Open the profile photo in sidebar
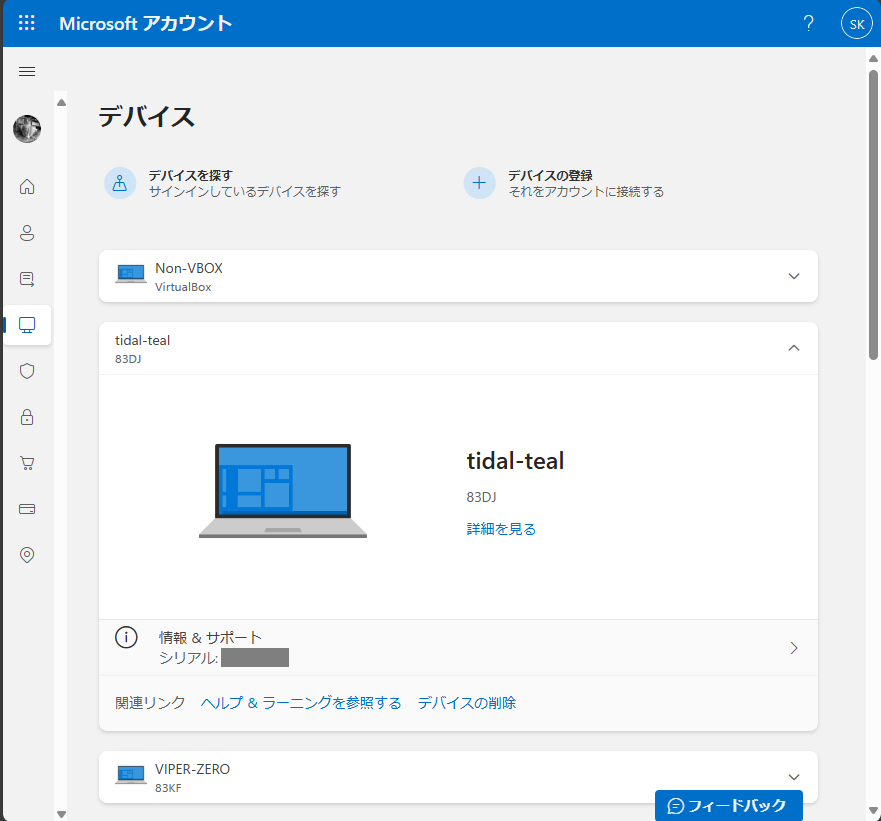The image size is (881, 821). click(x=27, y=129)
